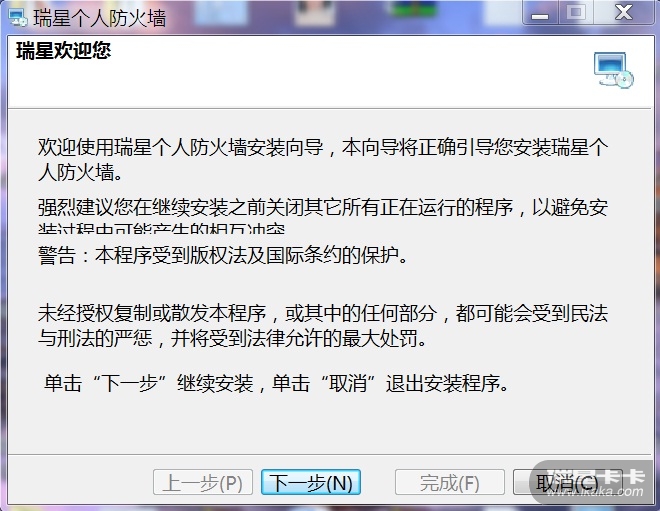660x511 pixels.
Task: Click the computer and CD installer icon
Action: pos(614,70)
